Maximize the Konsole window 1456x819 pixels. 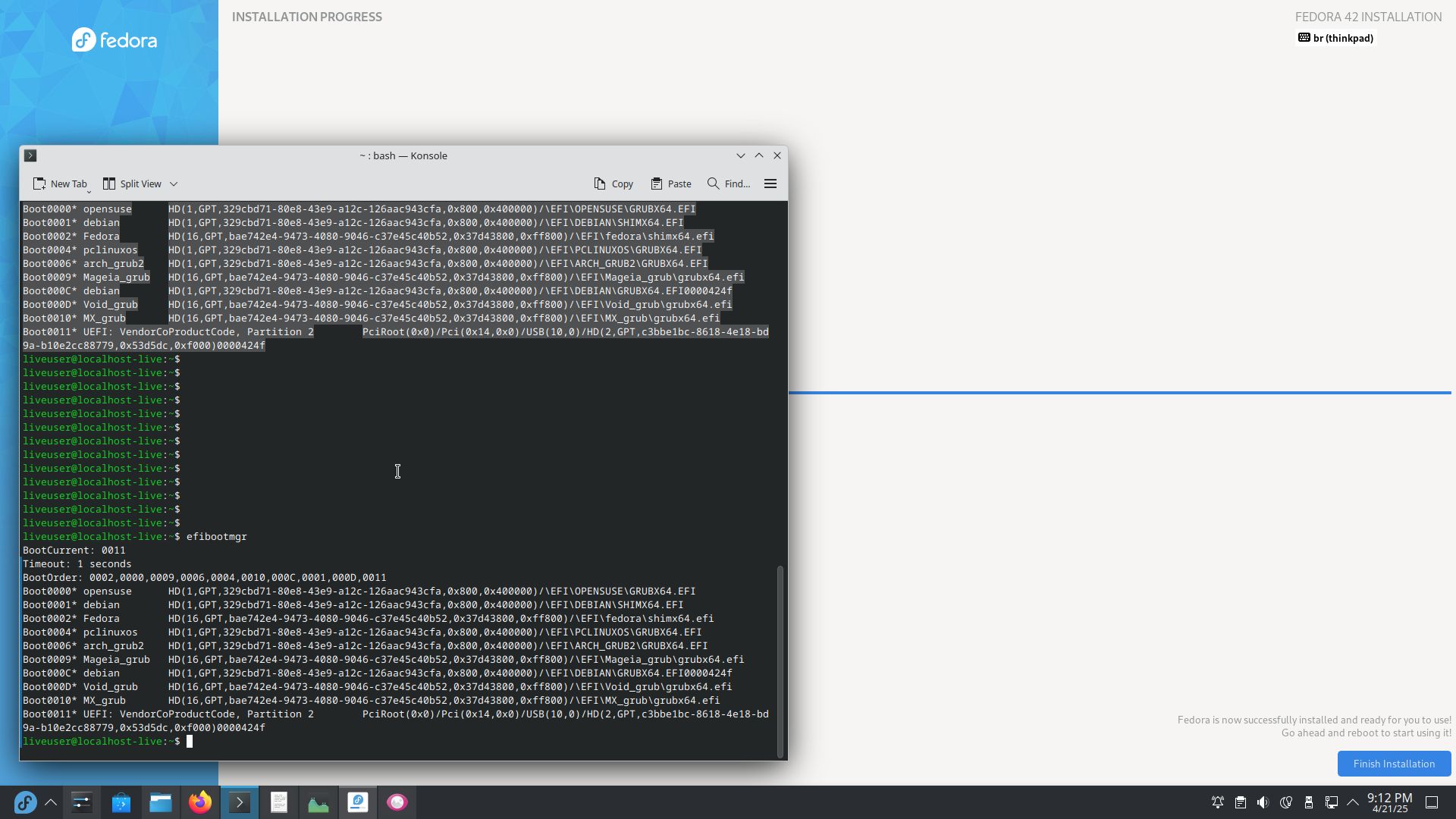click(x=759, y=155)
